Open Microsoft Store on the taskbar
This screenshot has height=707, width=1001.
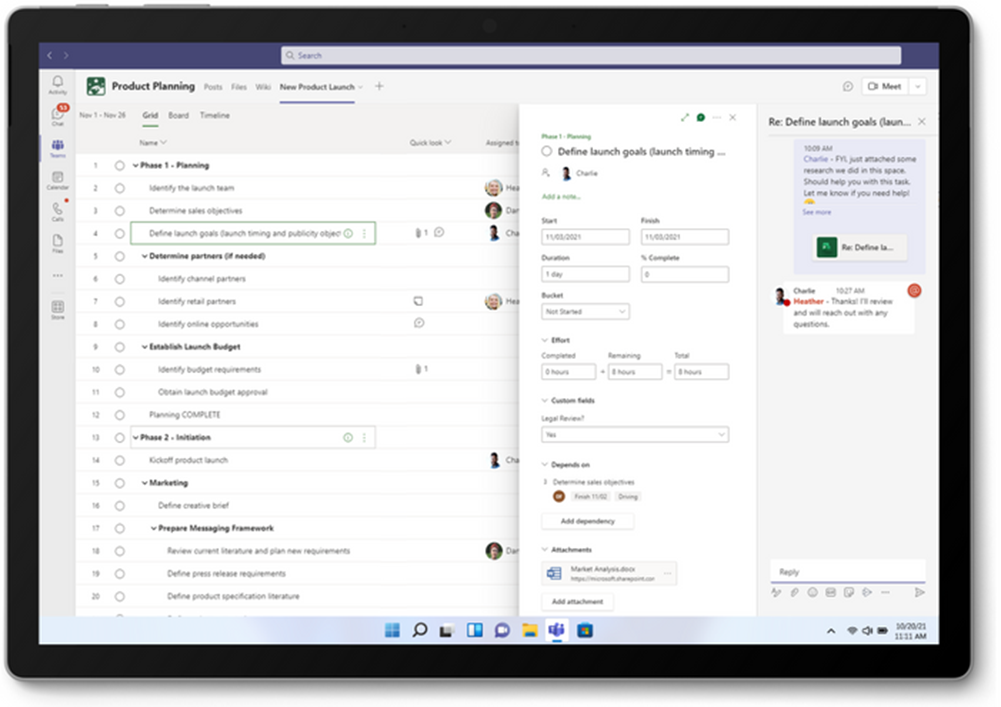click(x=585, y=630)
